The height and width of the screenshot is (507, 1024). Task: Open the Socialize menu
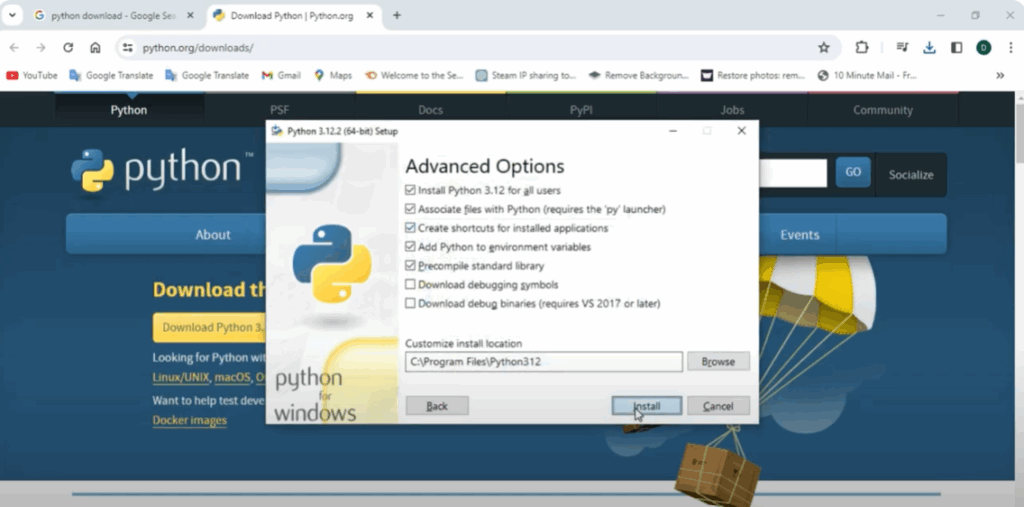[911, 175]
